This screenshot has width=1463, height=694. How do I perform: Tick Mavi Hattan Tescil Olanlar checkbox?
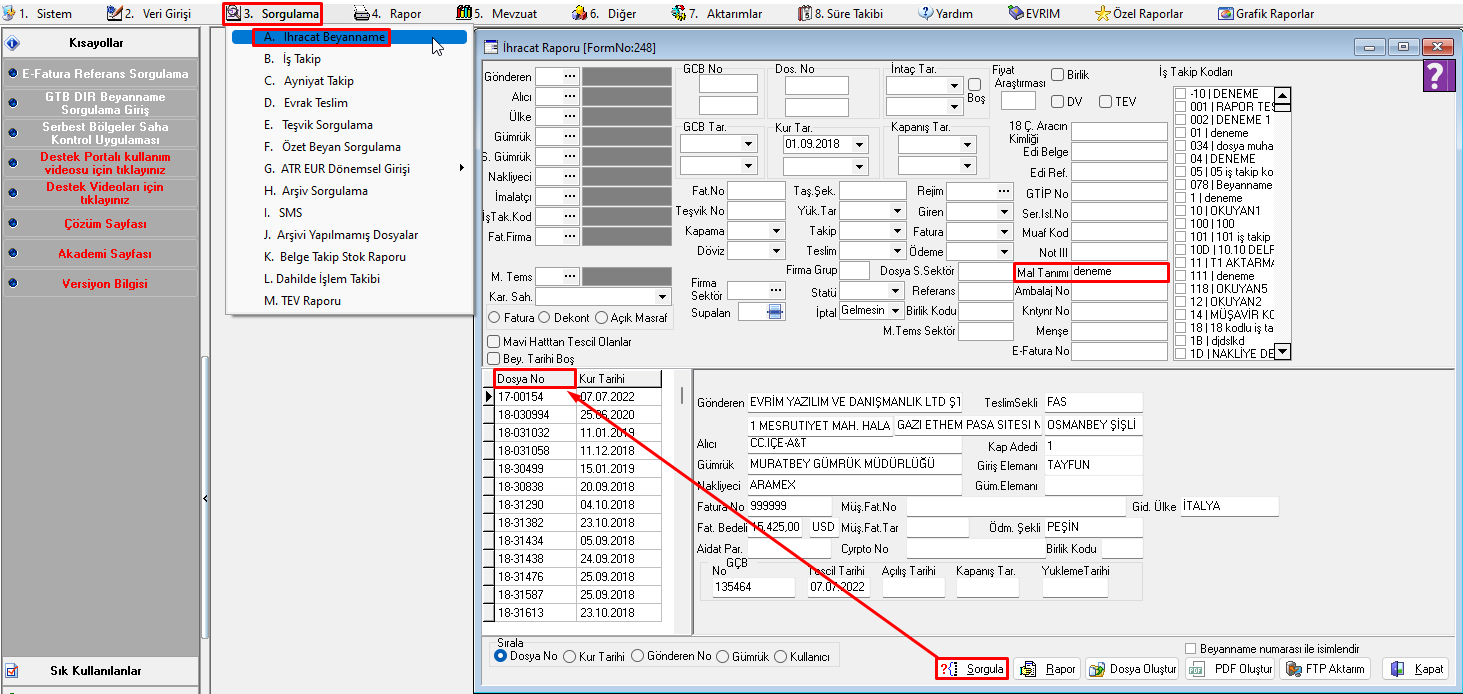click(x=493, y=342)
